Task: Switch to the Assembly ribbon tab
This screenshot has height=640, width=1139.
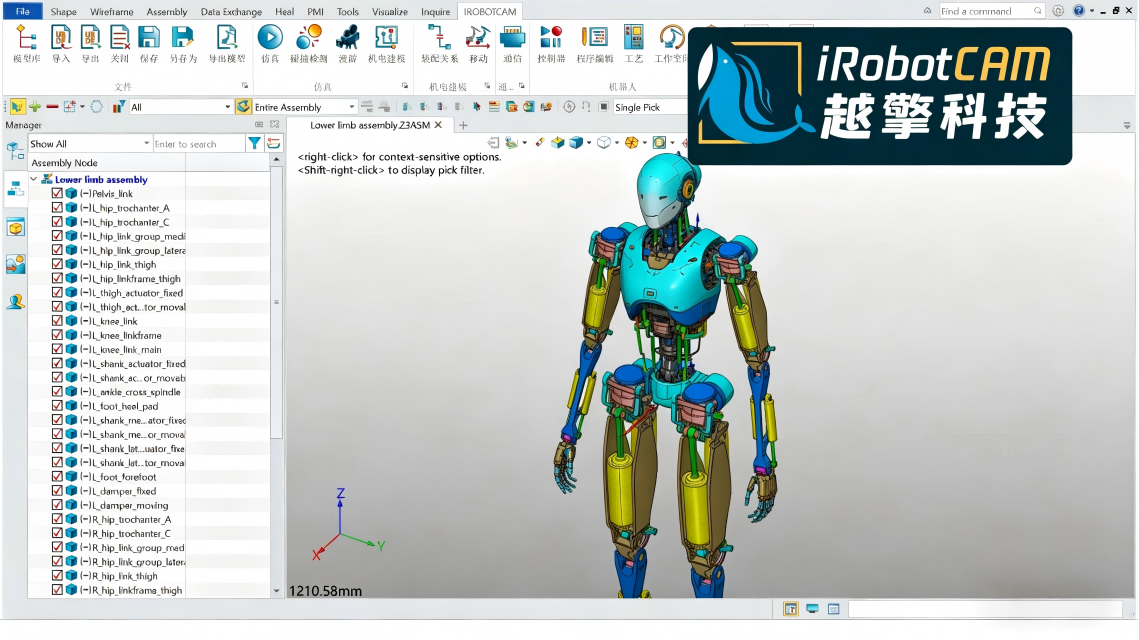Action: (167, 12)
